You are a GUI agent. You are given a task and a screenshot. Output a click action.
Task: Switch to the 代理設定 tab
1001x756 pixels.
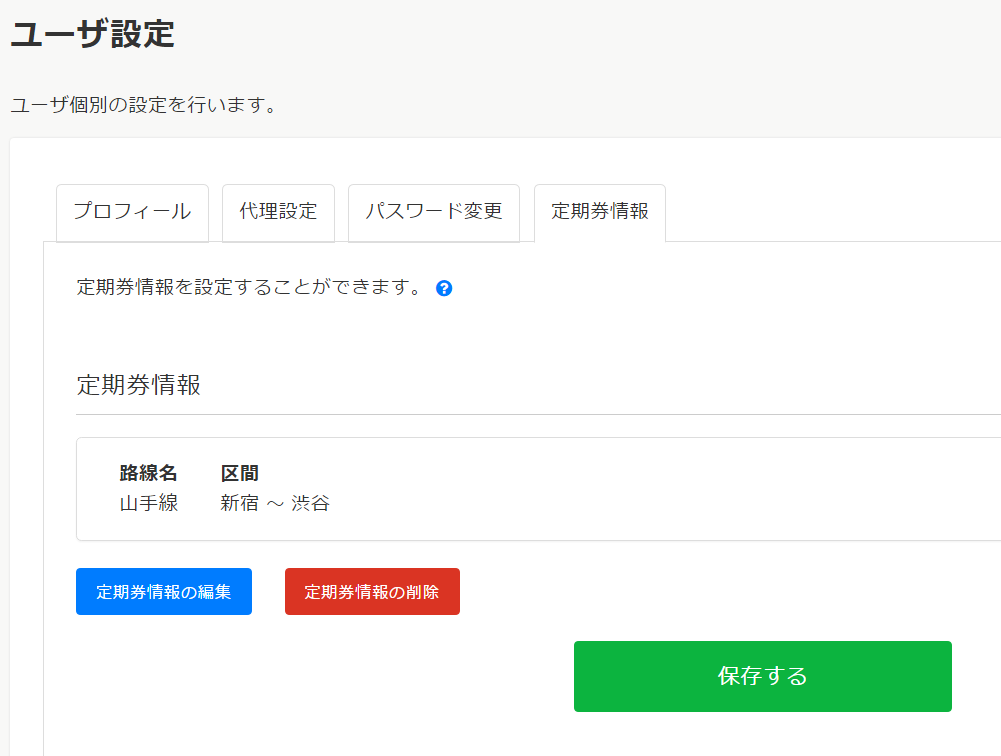click(278, 212)
